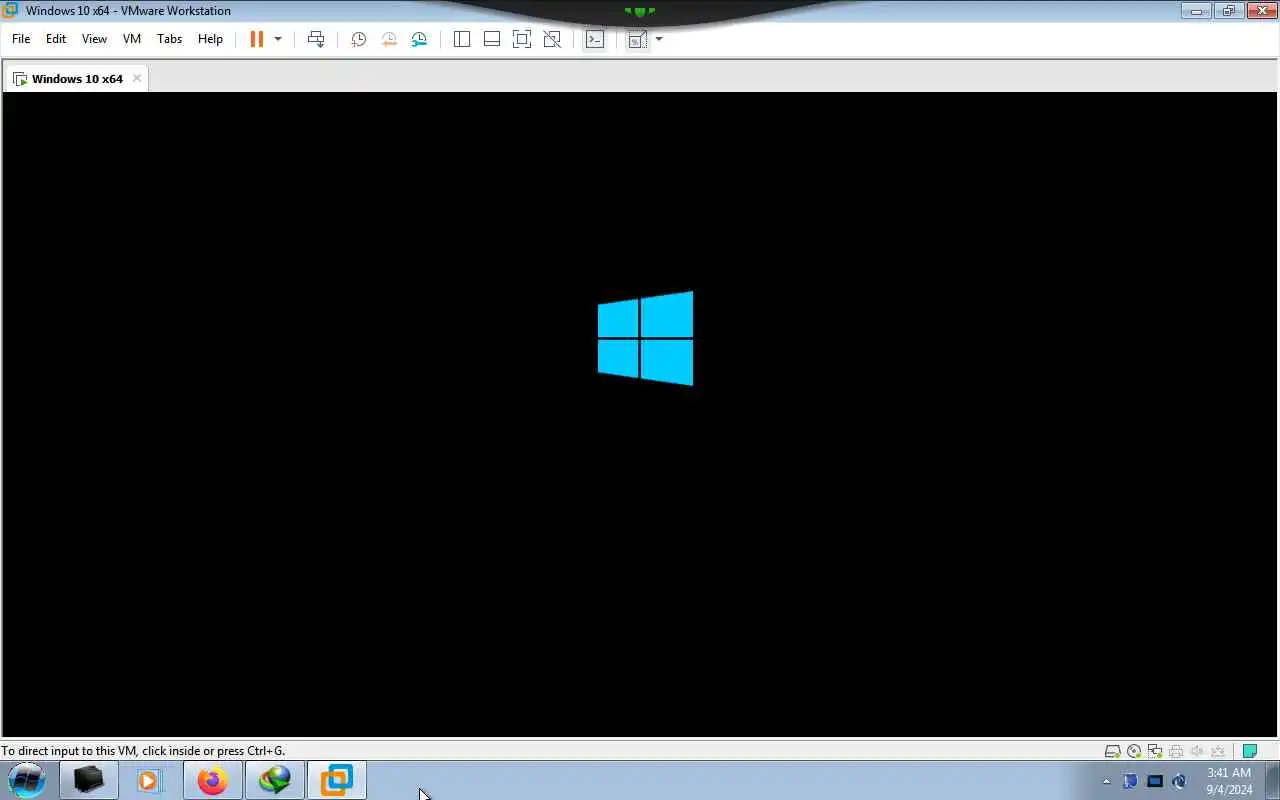Click the Show desktop strip

tap(1272, 780)
